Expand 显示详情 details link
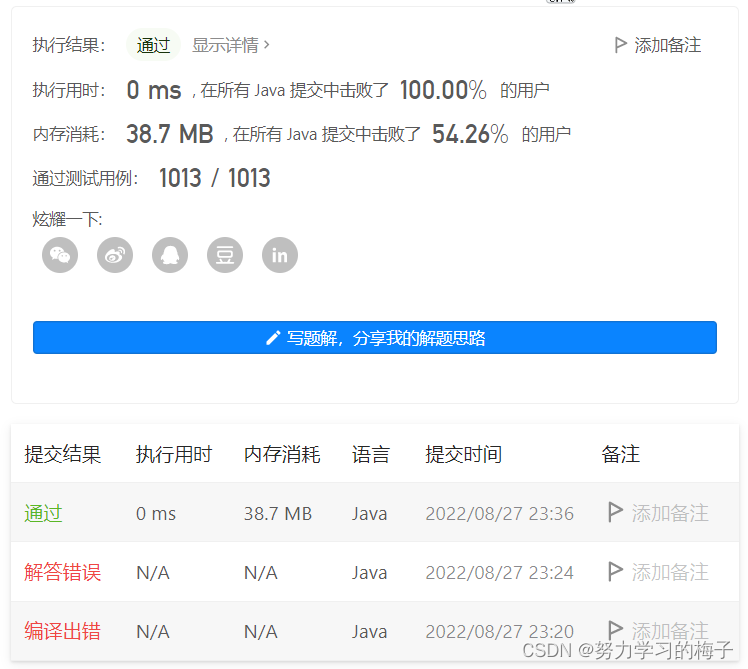 (x=231, y=45)
